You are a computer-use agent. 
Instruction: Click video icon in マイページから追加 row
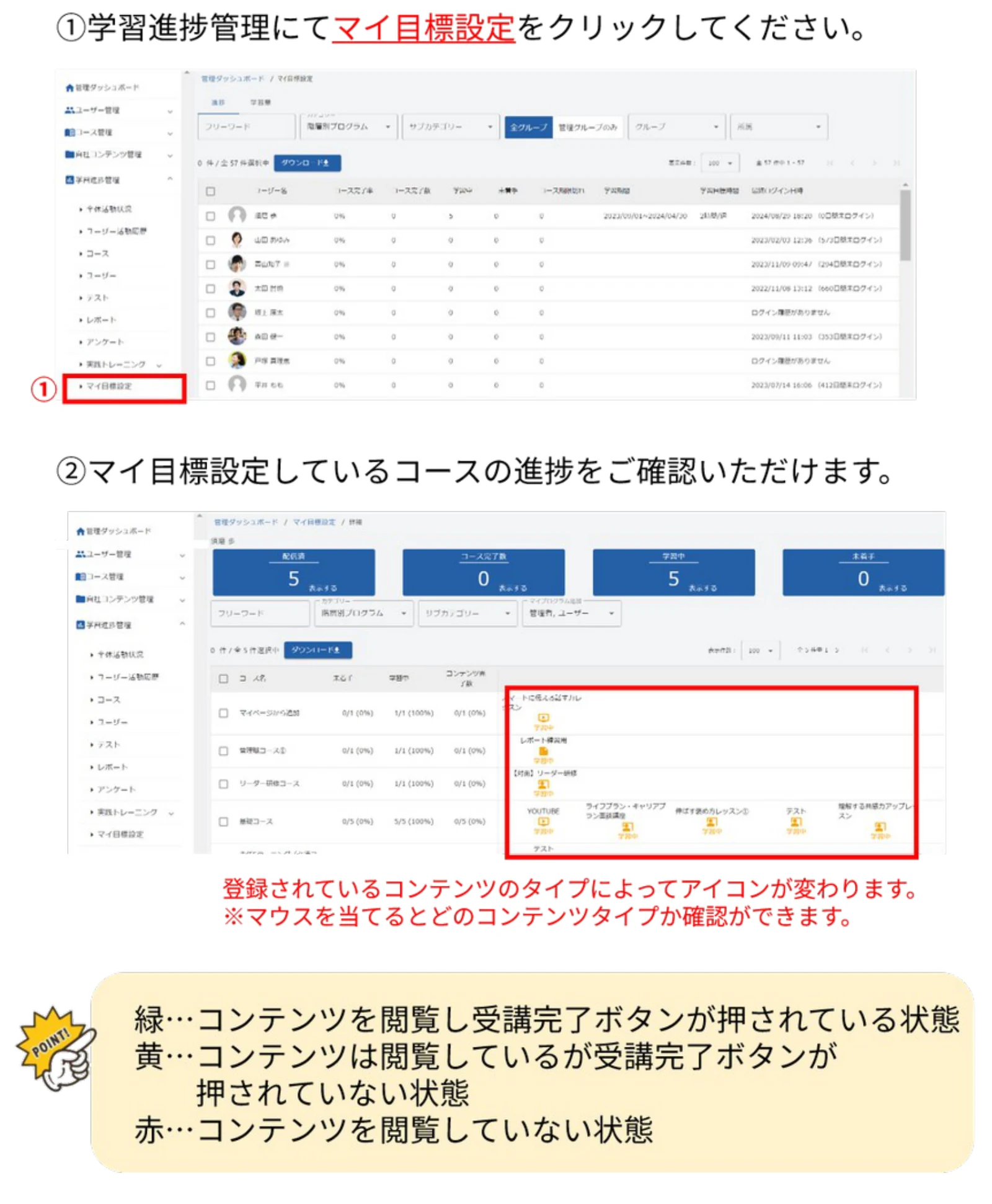click(543, 717)
